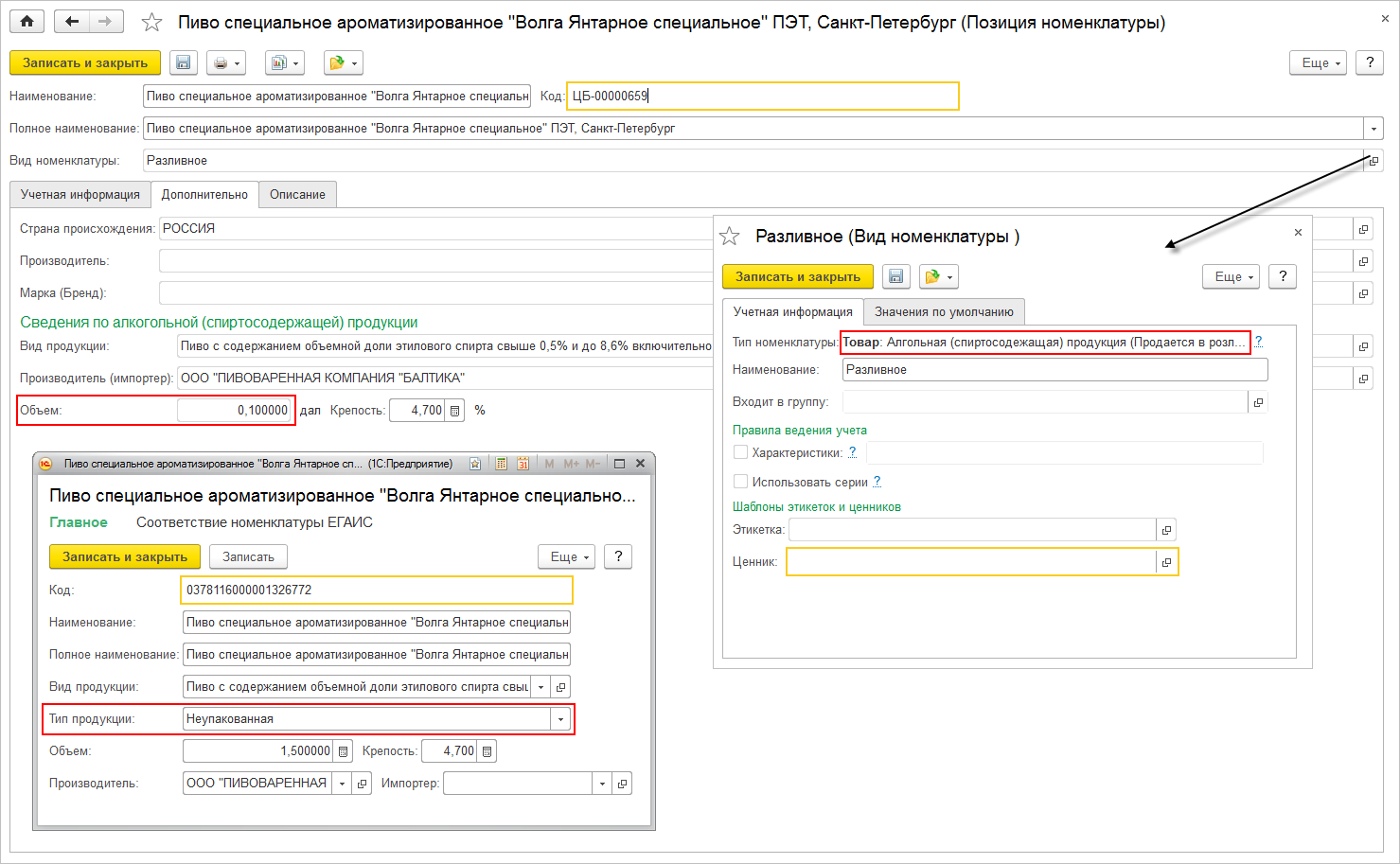Open calculator icon in ЕГАИС window title bar
1400x864 pixels.
tap(501, 464)
